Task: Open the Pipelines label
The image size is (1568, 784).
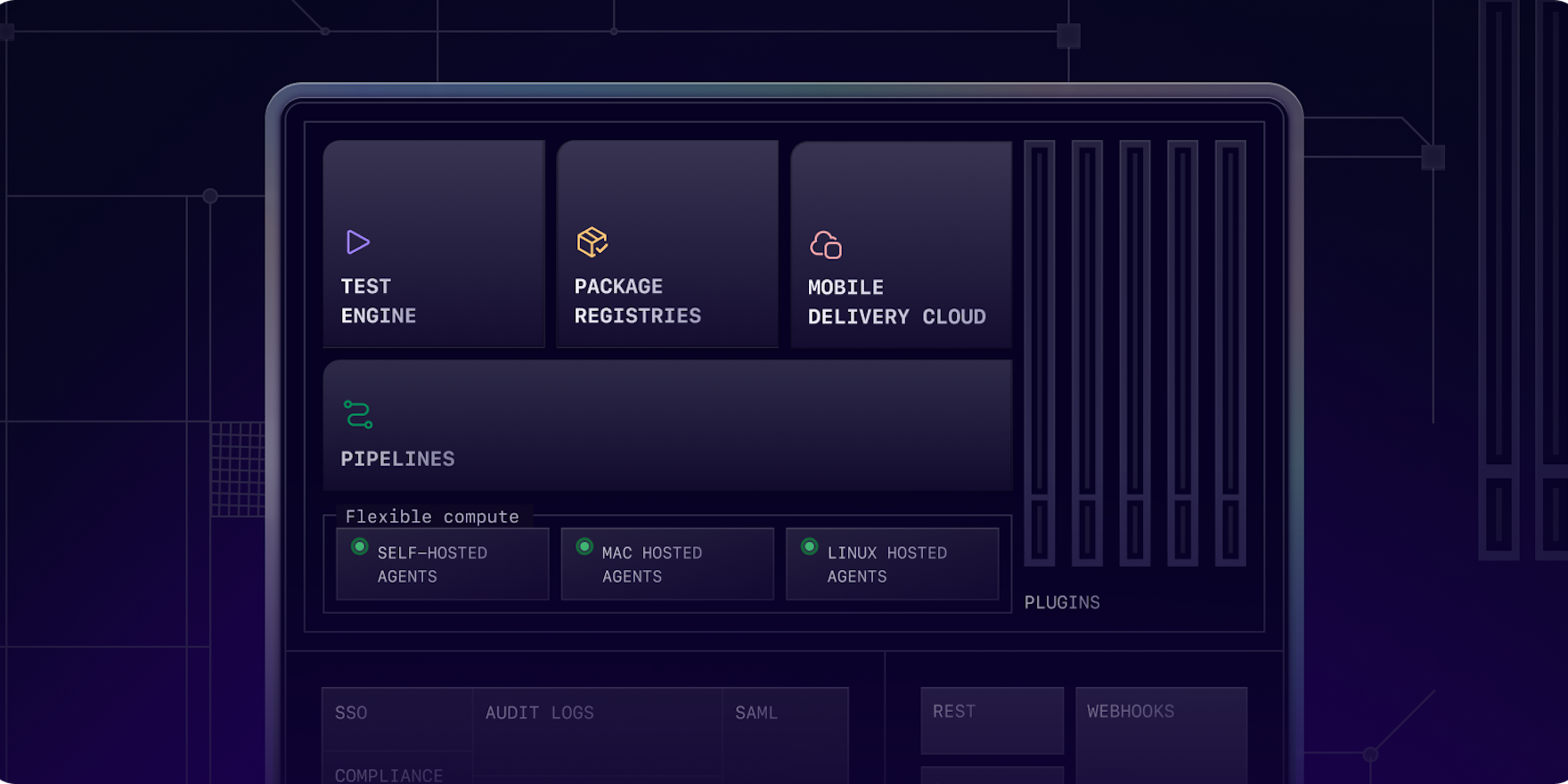Action: click(x=397, y=459)
